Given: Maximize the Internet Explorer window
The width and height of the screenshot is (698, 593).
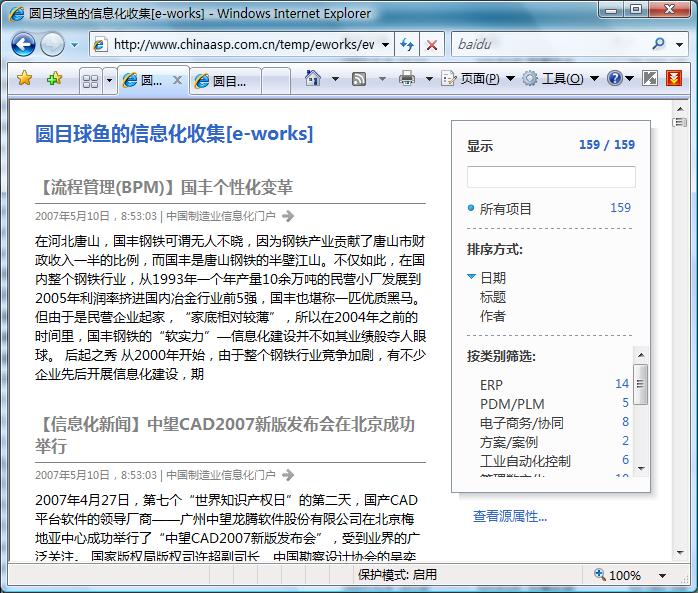Looking at the screenshot, I should click(x=636, y=10).
